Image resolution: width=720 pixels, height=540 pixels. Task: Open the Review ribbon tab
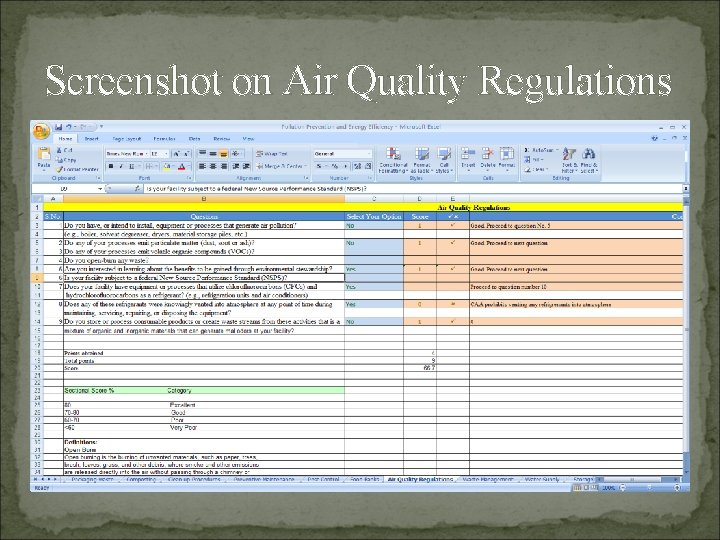(221, 139)
